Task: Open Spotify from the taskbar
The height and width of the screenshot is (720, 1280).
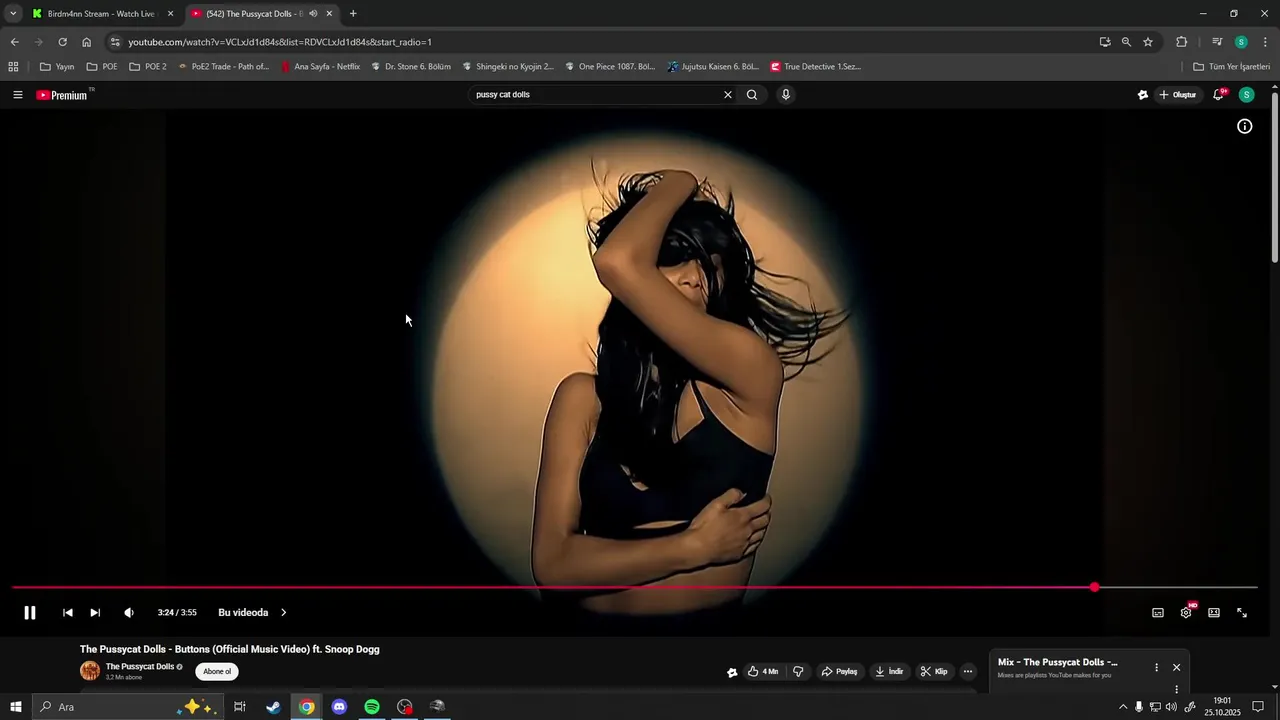Action: click(372, 707)
